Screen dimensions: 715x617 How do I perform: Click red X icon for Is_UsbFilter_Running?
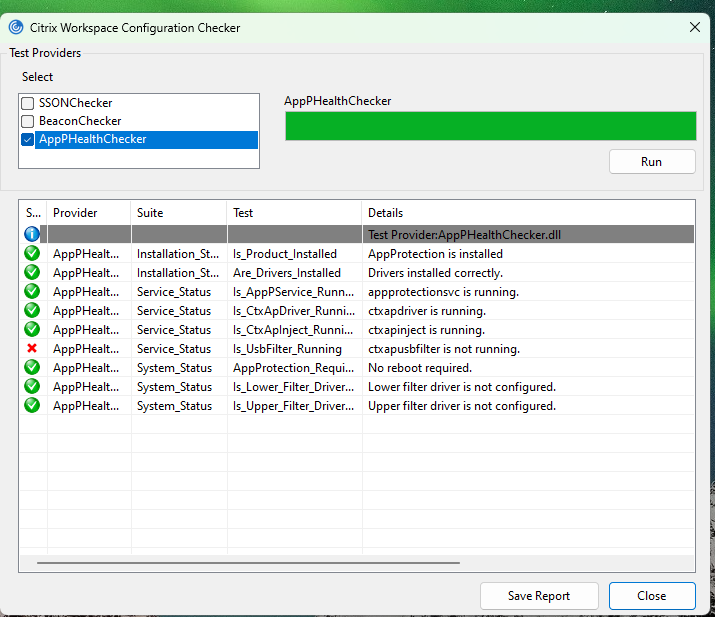click(32, 349)
